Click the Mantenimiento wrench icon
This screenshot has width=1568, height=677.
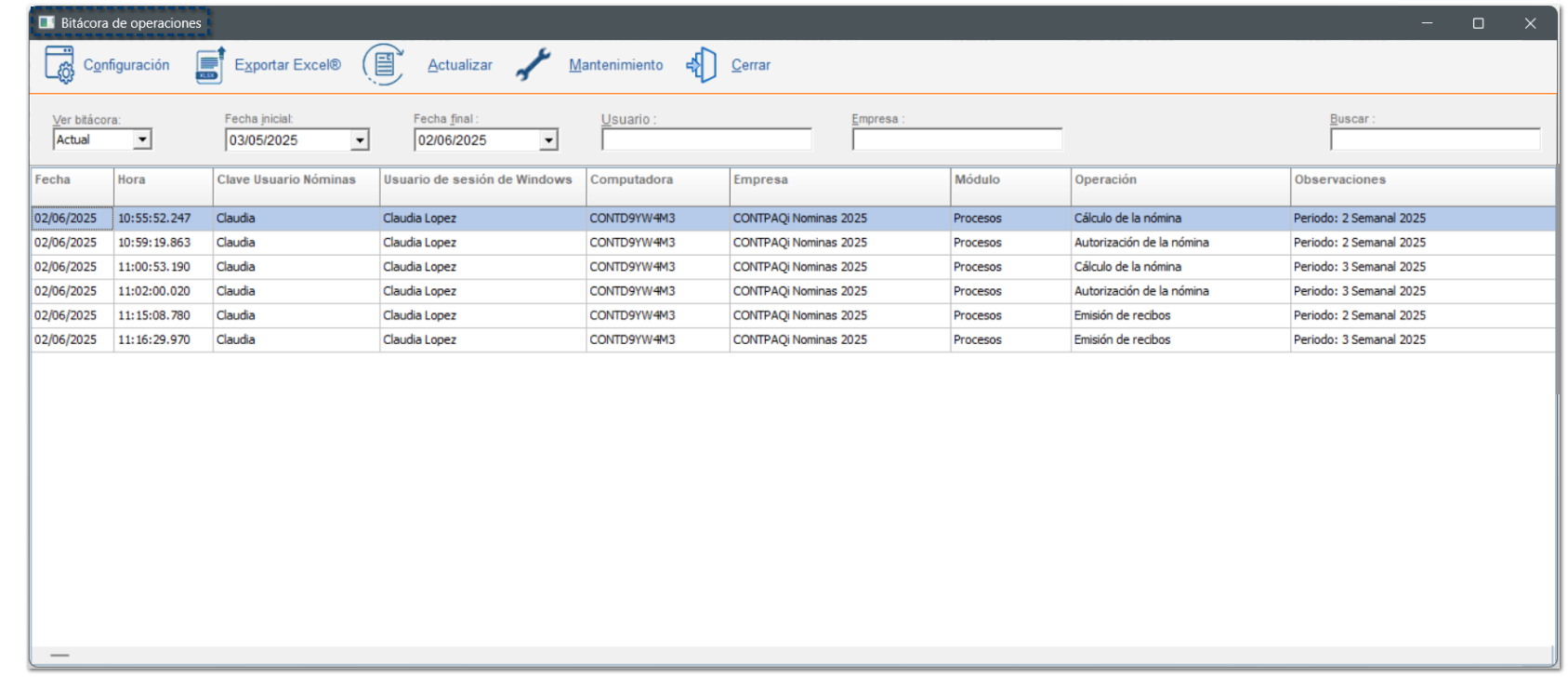(x=534, y=65)
